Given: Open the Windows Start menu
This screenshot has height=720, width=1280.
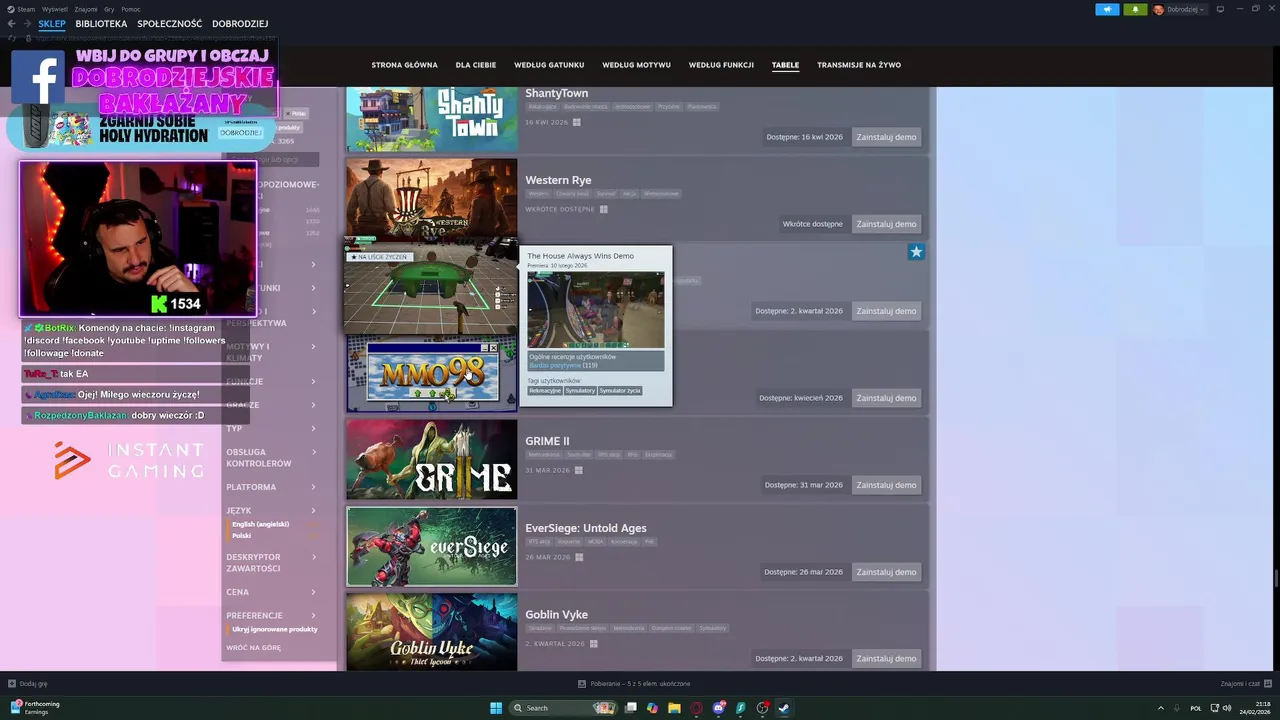Looking at the screenshot, I should (x=496, y=708).
